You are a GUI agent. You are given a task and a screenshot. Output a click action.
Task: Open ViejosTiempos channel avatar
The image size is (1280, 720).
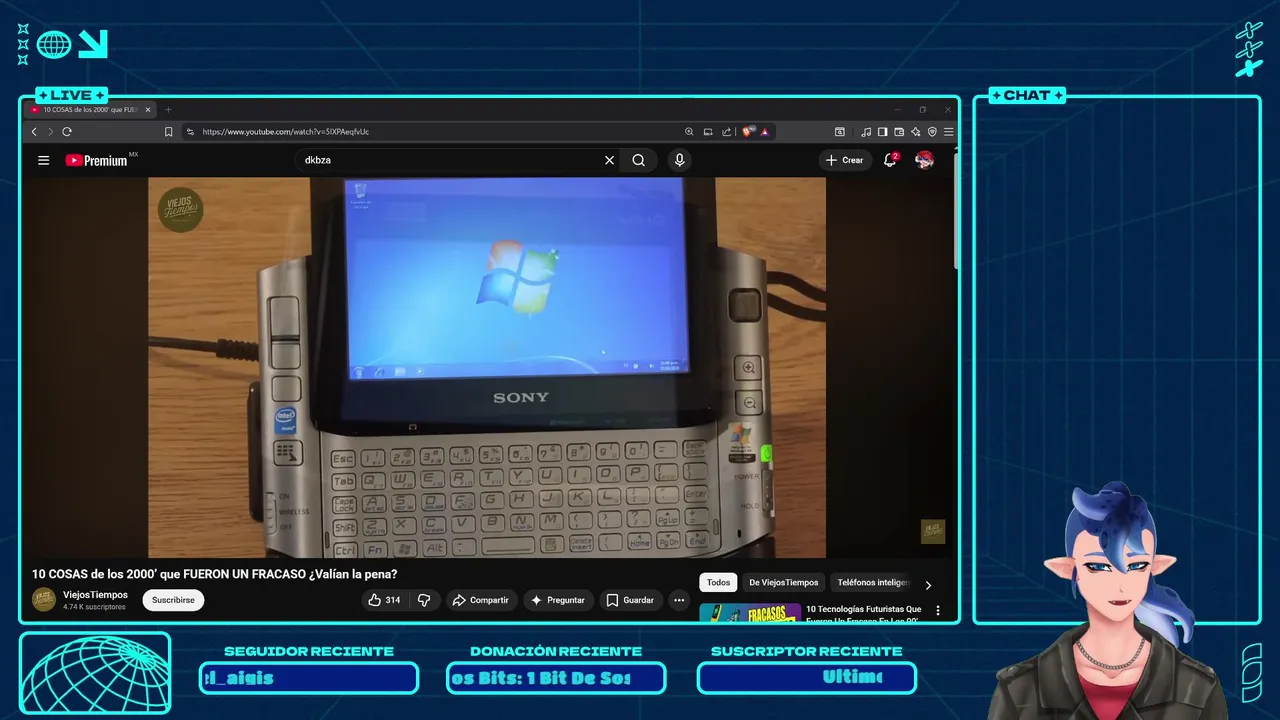[x=44, y=599]
